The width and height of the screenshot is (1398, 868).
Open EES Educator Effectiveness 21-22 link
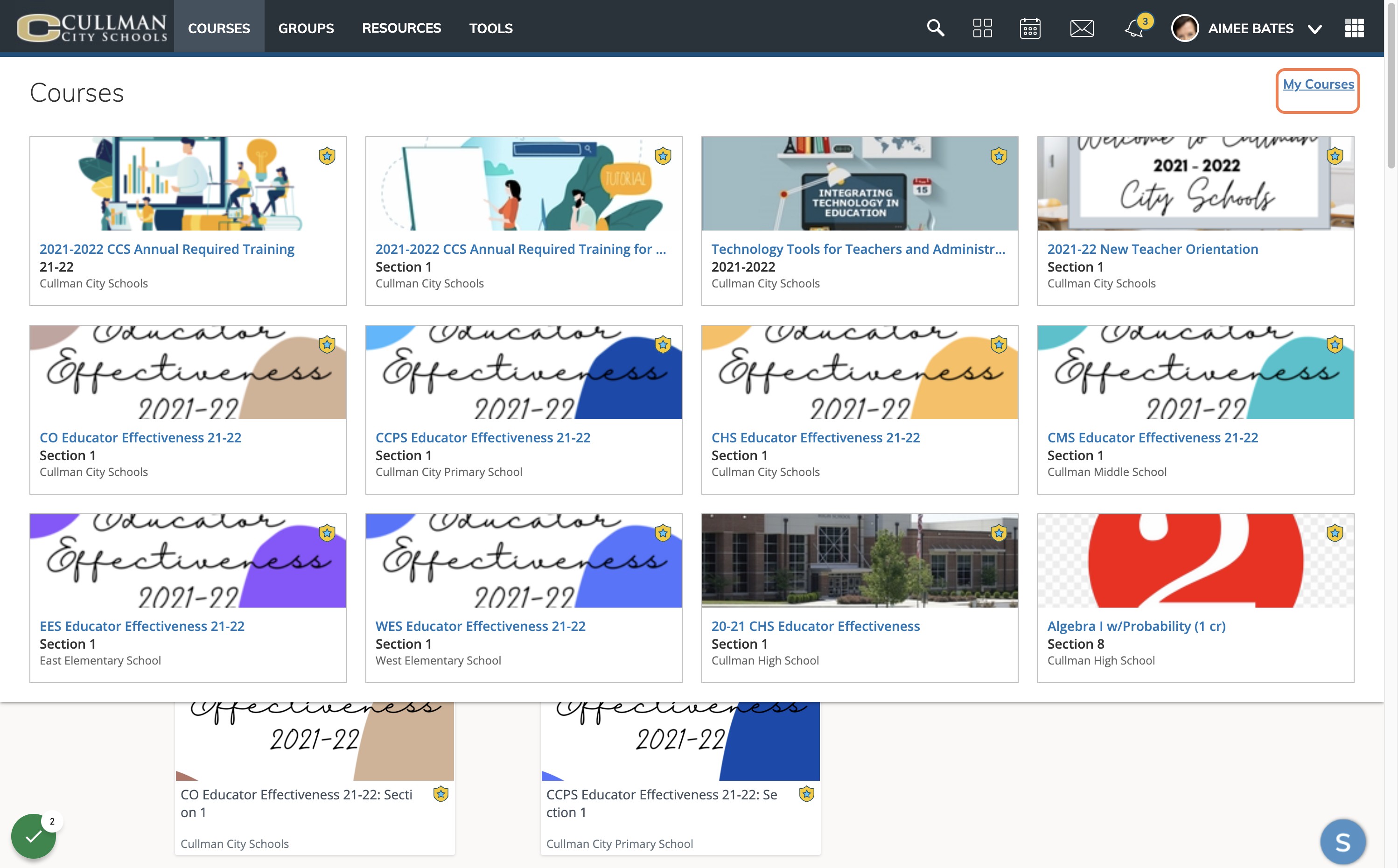tap(142, 626)
